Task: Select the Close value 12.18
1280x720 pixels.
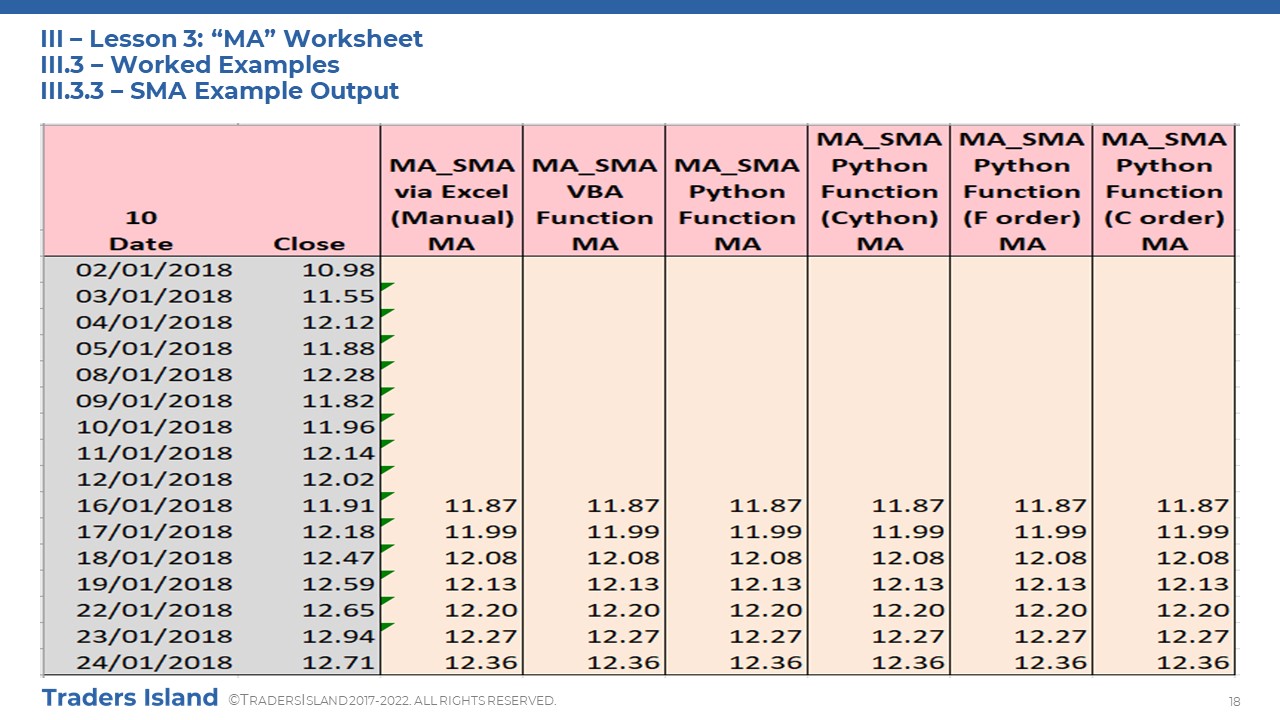Action: (x=339, y=531)
